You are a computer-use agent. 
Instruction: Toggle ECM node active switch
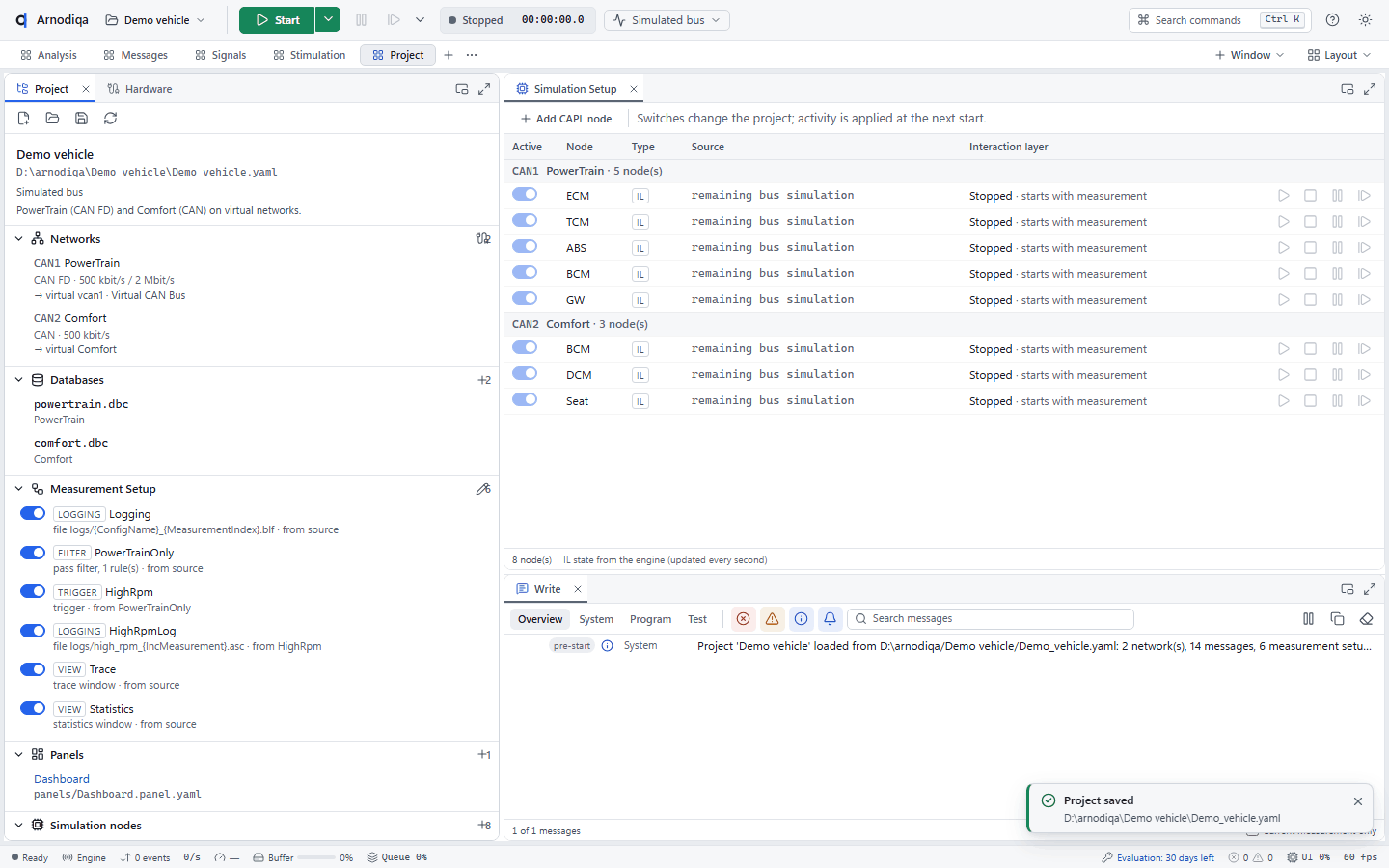point(525,195)
